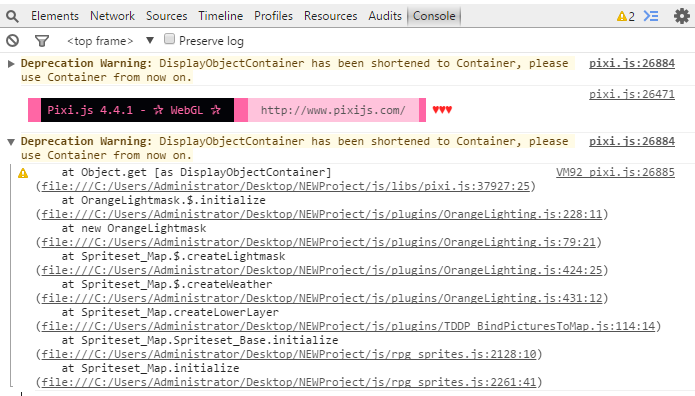The image size is (695, 396).
Task: Follow the libs/pixi.js:37927:25 file link
Action: 285,186
